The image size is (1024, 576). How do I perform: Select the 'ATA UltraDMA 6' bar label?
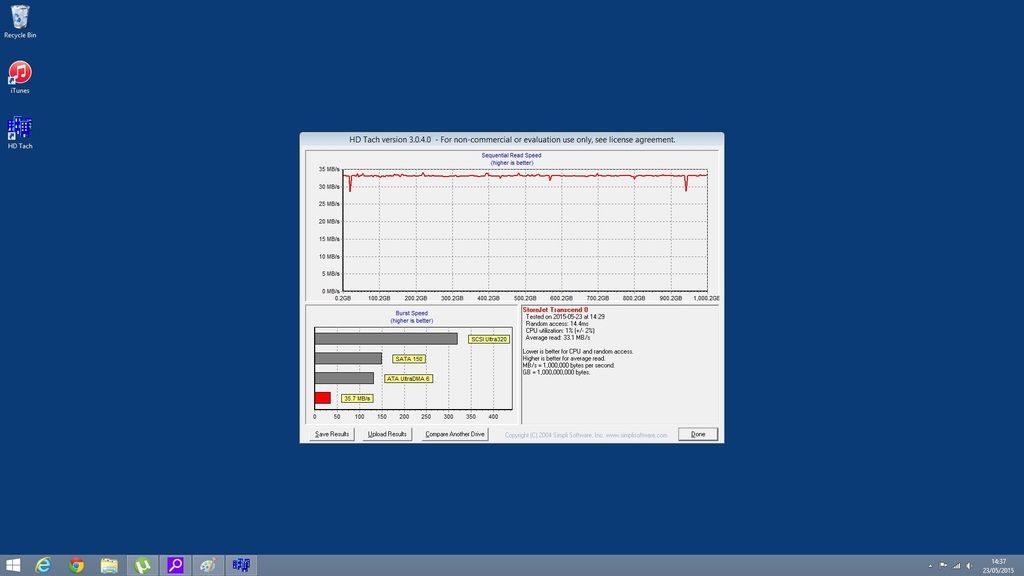point(408,379)
